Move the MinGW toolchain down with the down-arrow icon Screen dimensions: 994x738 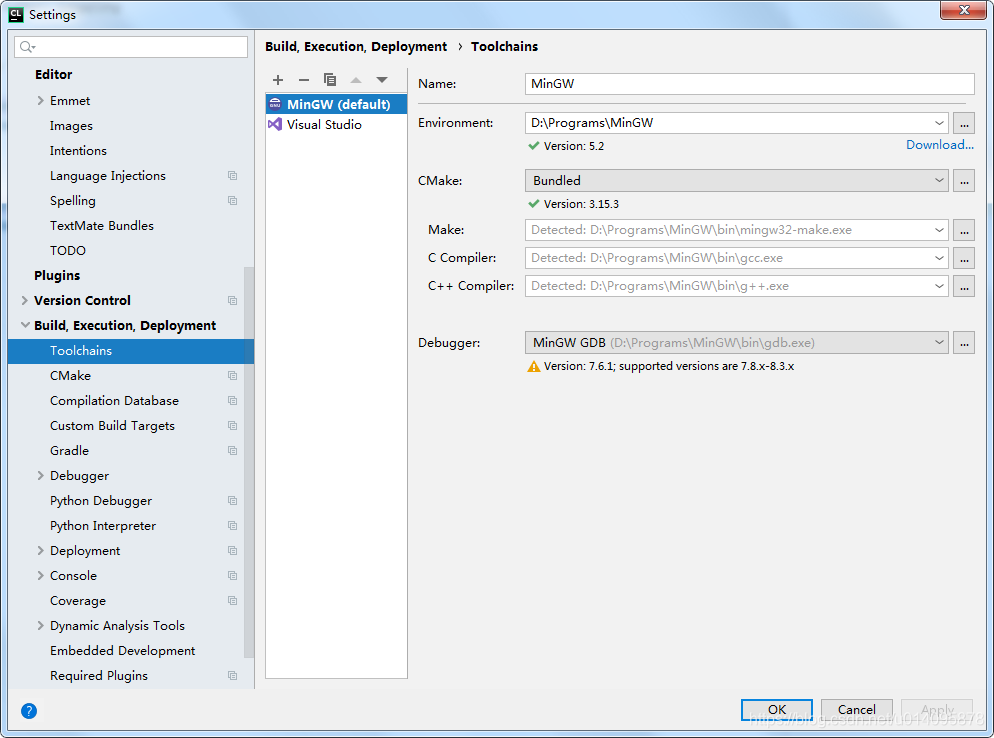[382, 80]
